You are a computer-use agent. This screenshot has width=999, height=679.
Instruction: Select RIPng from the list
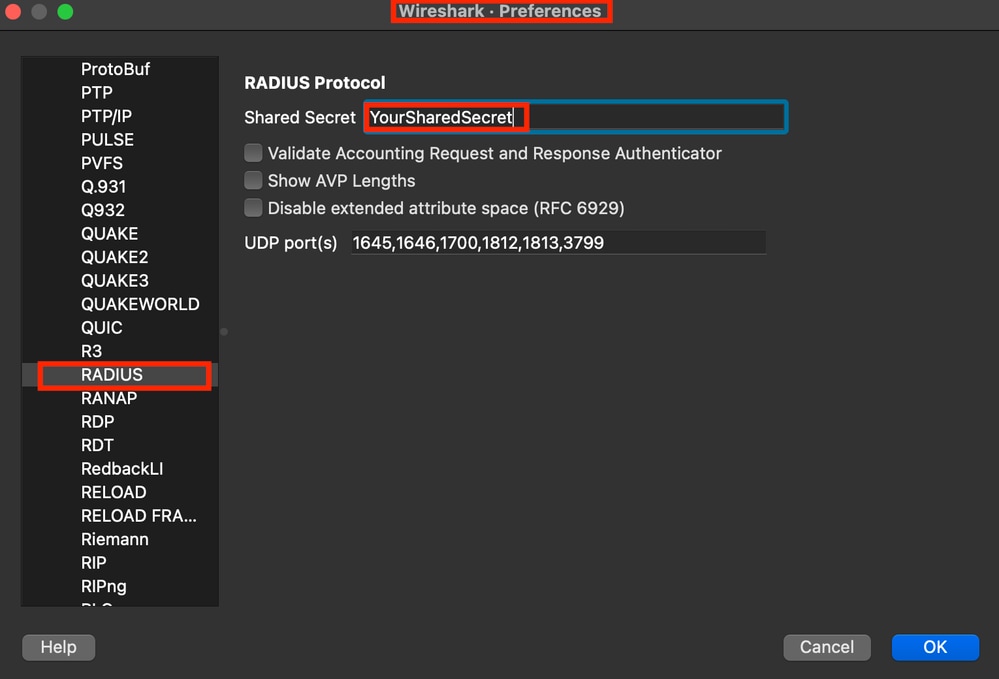click(120, 586)
